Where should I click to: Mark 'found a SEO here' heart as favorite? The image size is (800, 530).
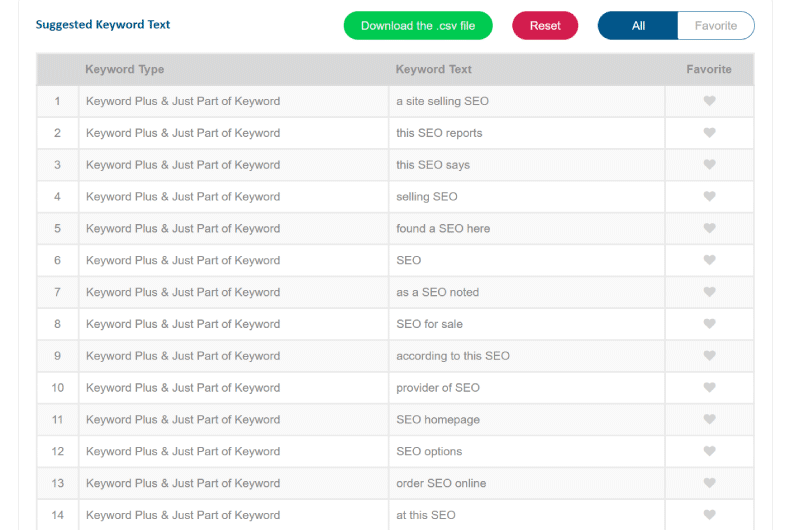[x=709, y=228]
